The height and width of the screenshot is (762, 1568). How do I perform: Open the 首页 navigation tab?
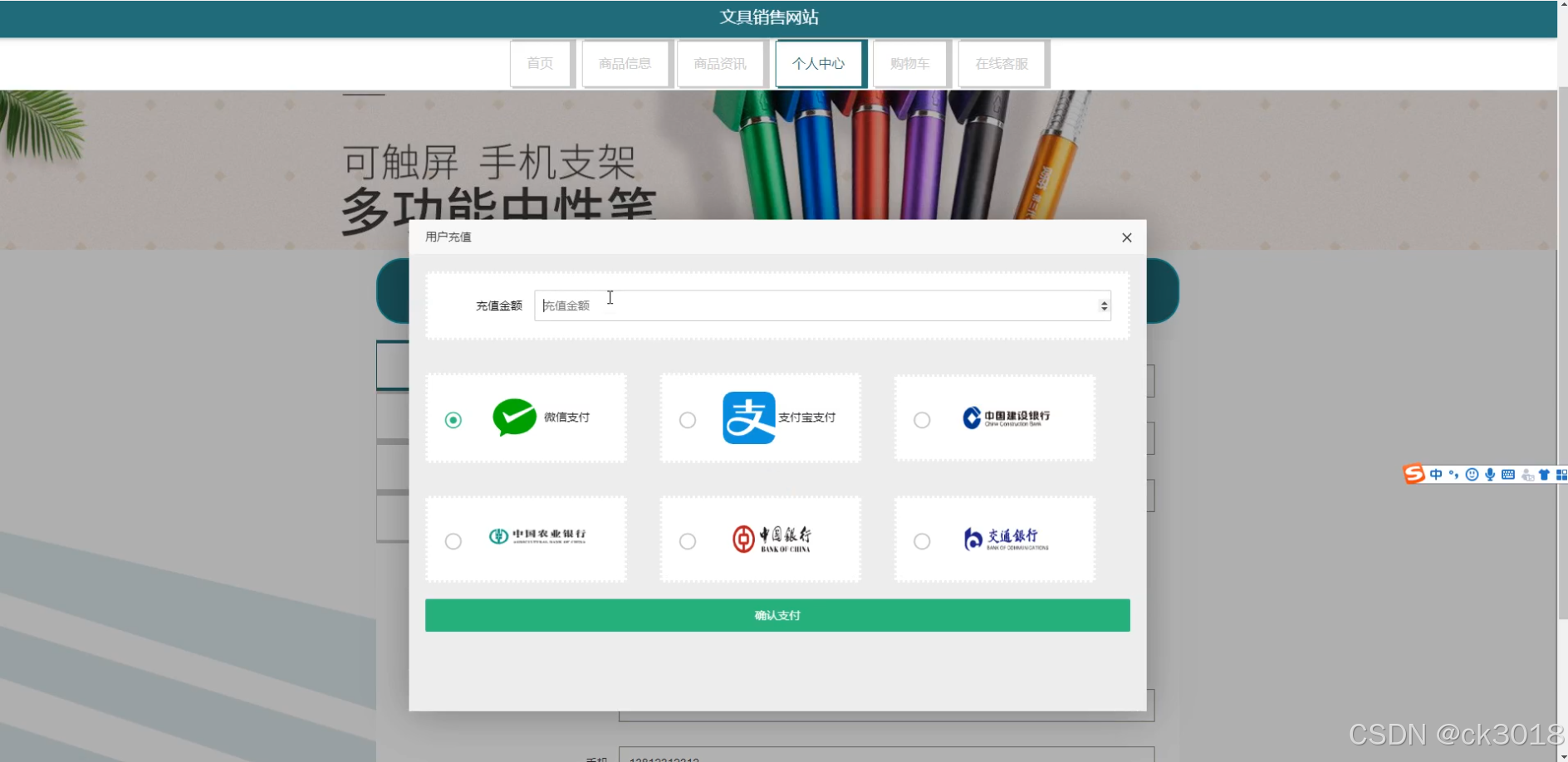(541, 63)
